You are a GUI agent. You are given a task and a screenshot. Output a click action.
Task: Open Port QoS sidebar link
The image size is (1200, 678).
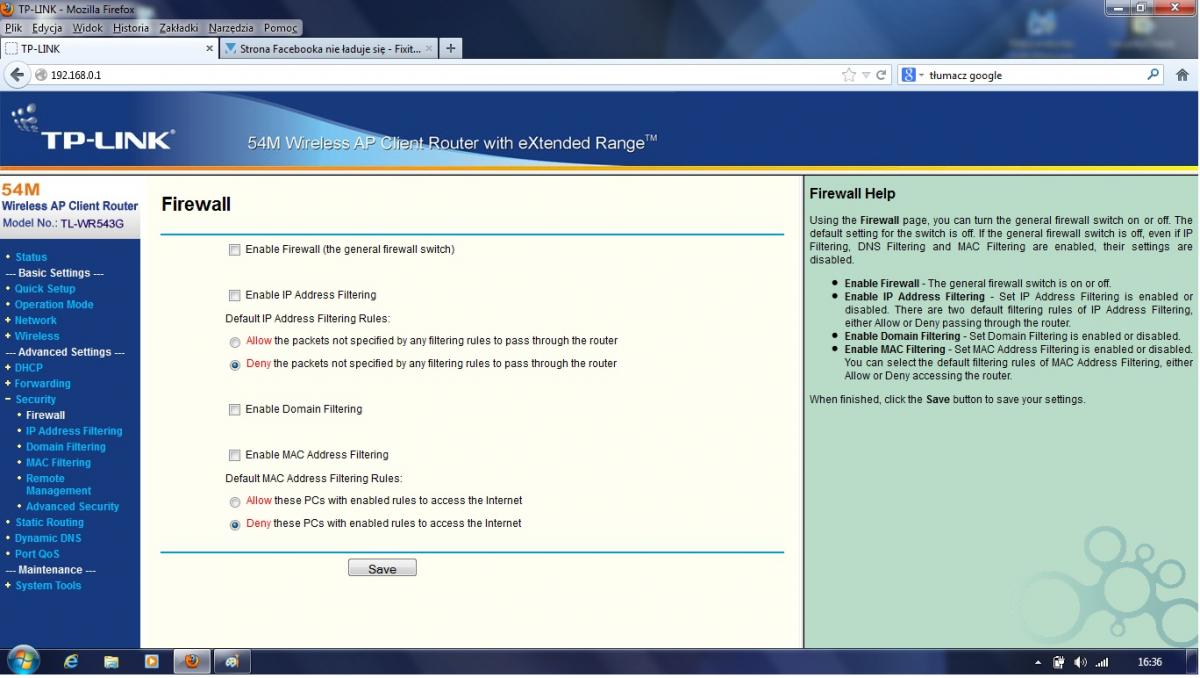[x=37, y=554]
